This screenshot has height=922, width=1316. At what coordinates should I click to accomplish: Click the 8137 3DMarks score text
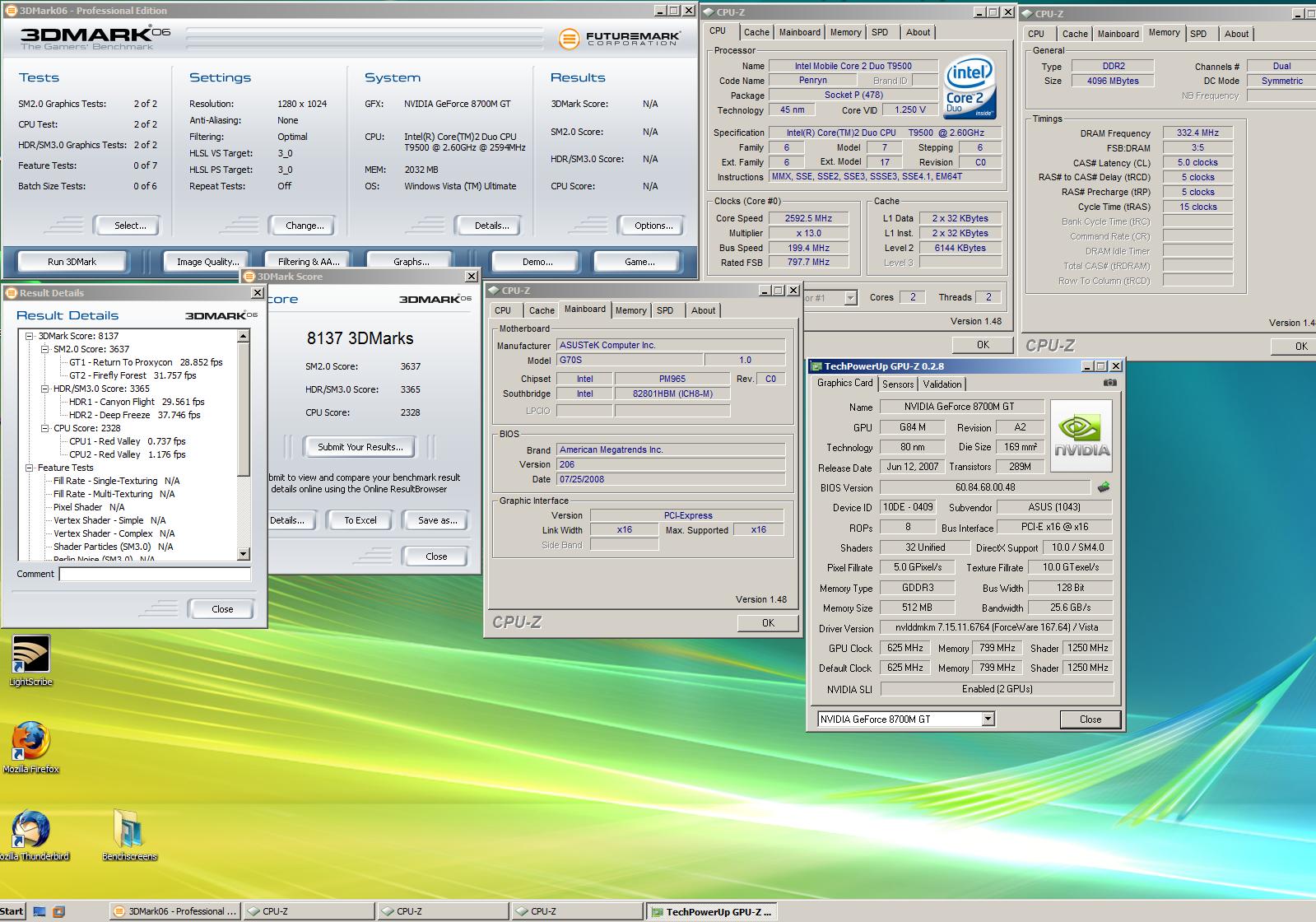click(x=360, y=338)
